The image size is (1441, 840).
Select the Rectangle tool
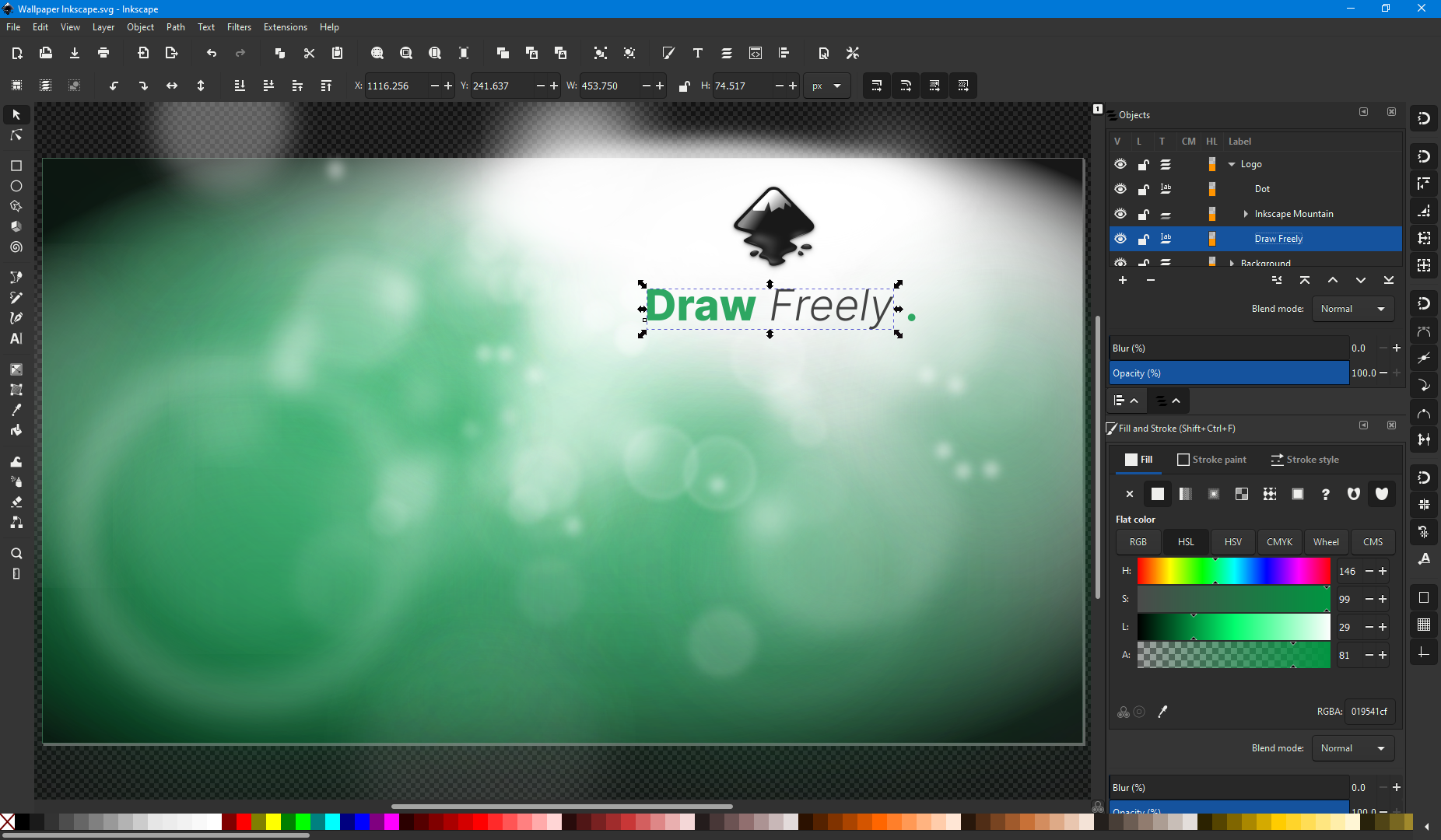[16, 166]
